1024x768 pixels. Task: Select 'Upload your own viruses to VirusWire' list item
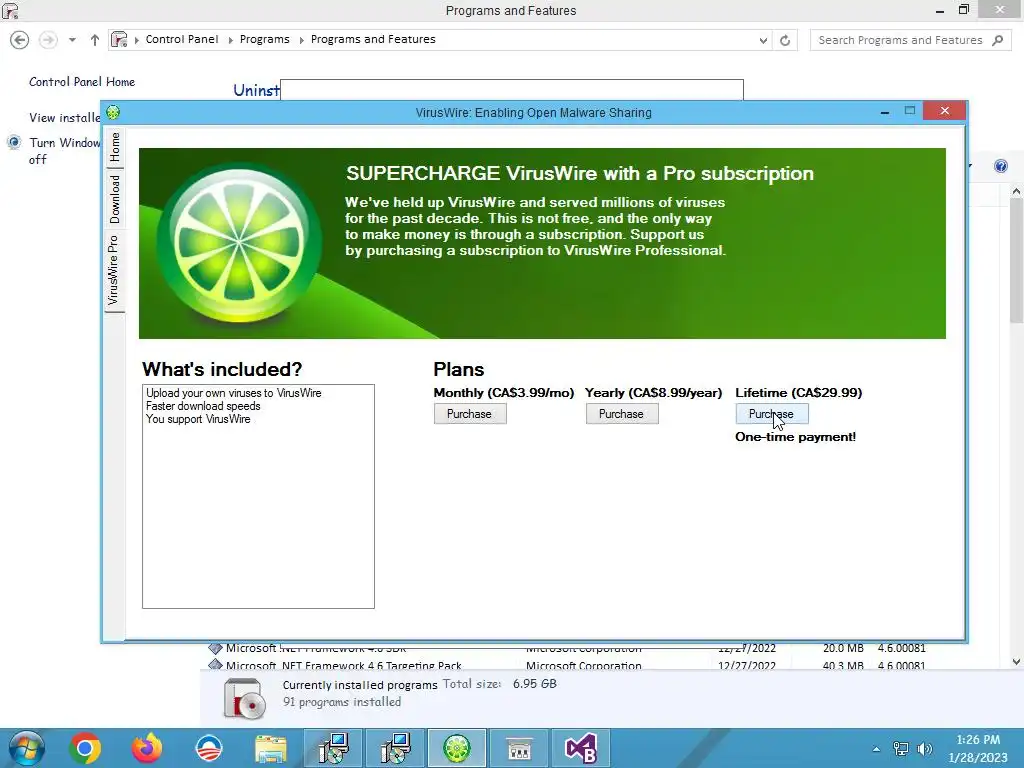click(x=234, y=393)
